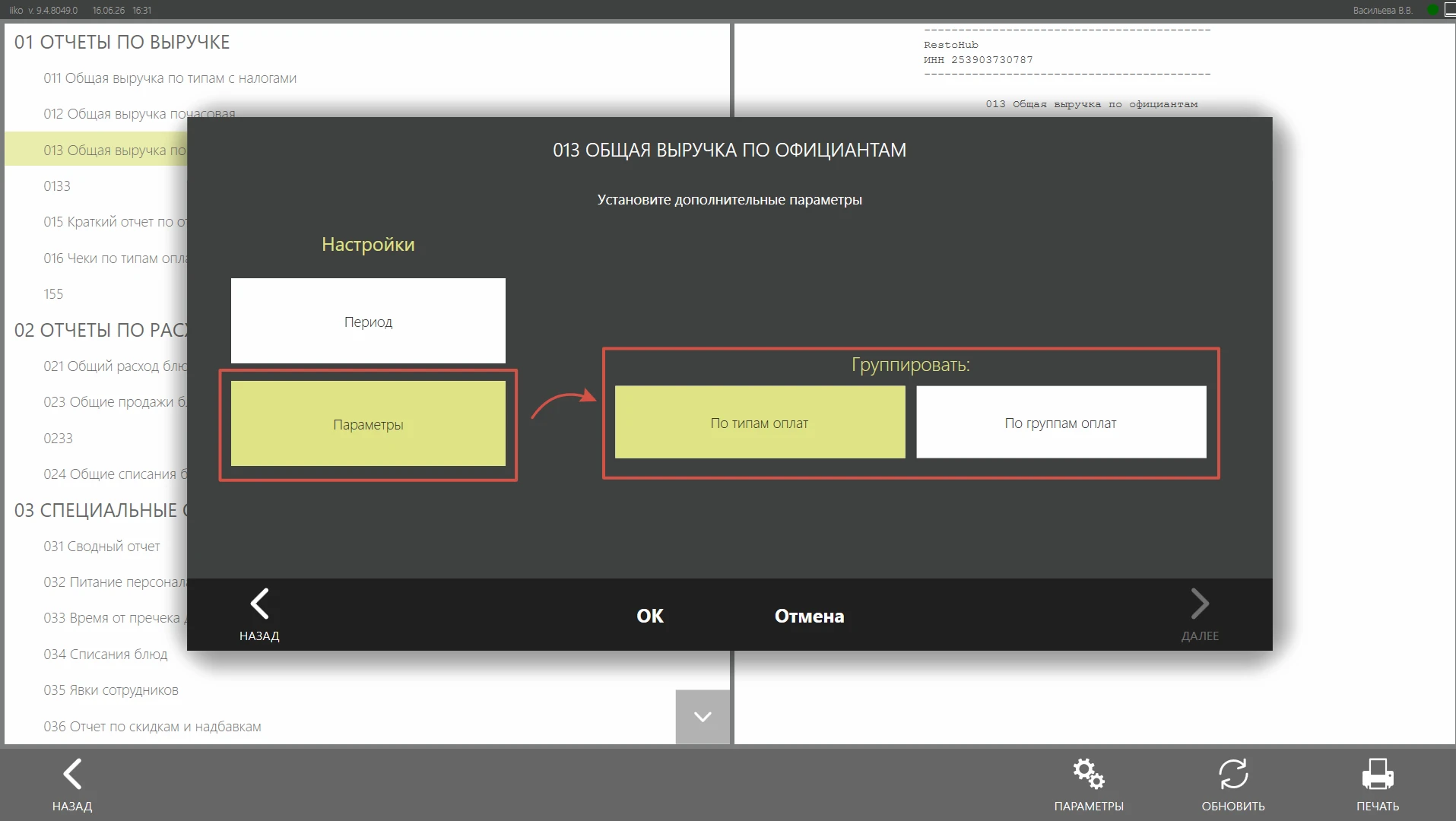
Task: Switch to the Параметры settings tab
Action: click(368, 423)
